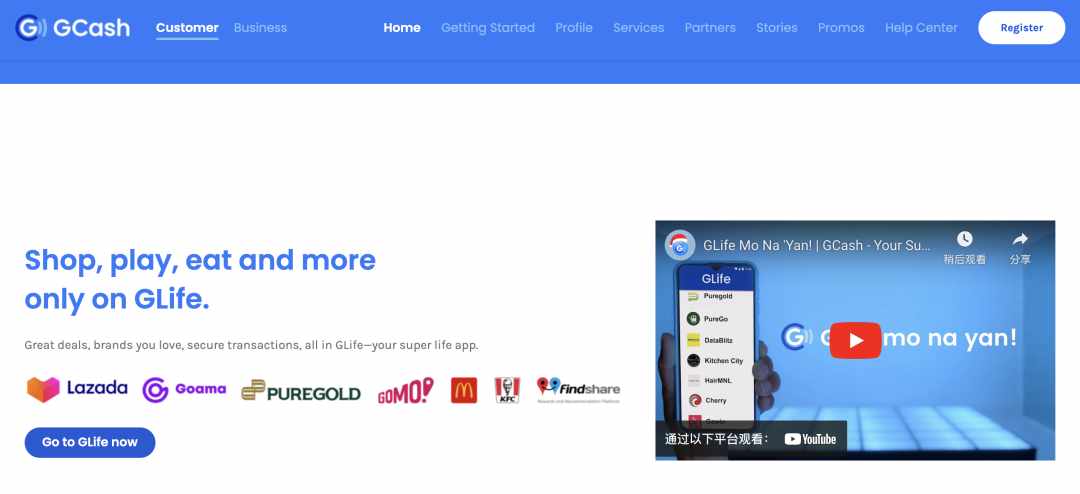Screen dimensions: 1080x494
Task: Click the GCash logo in header
Action: pos(72,28)
